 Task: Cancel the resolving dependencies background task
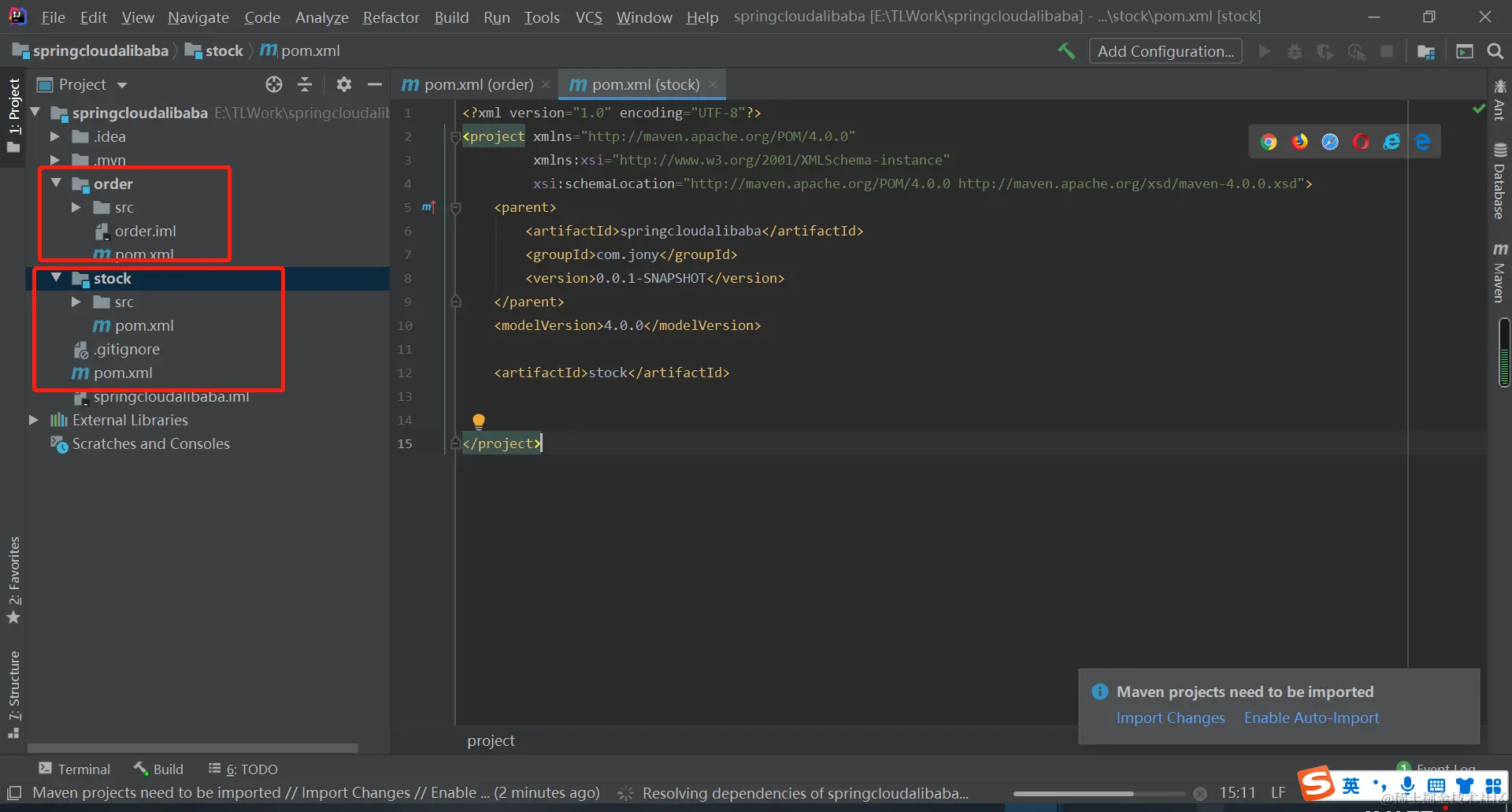click(1199, 794)
